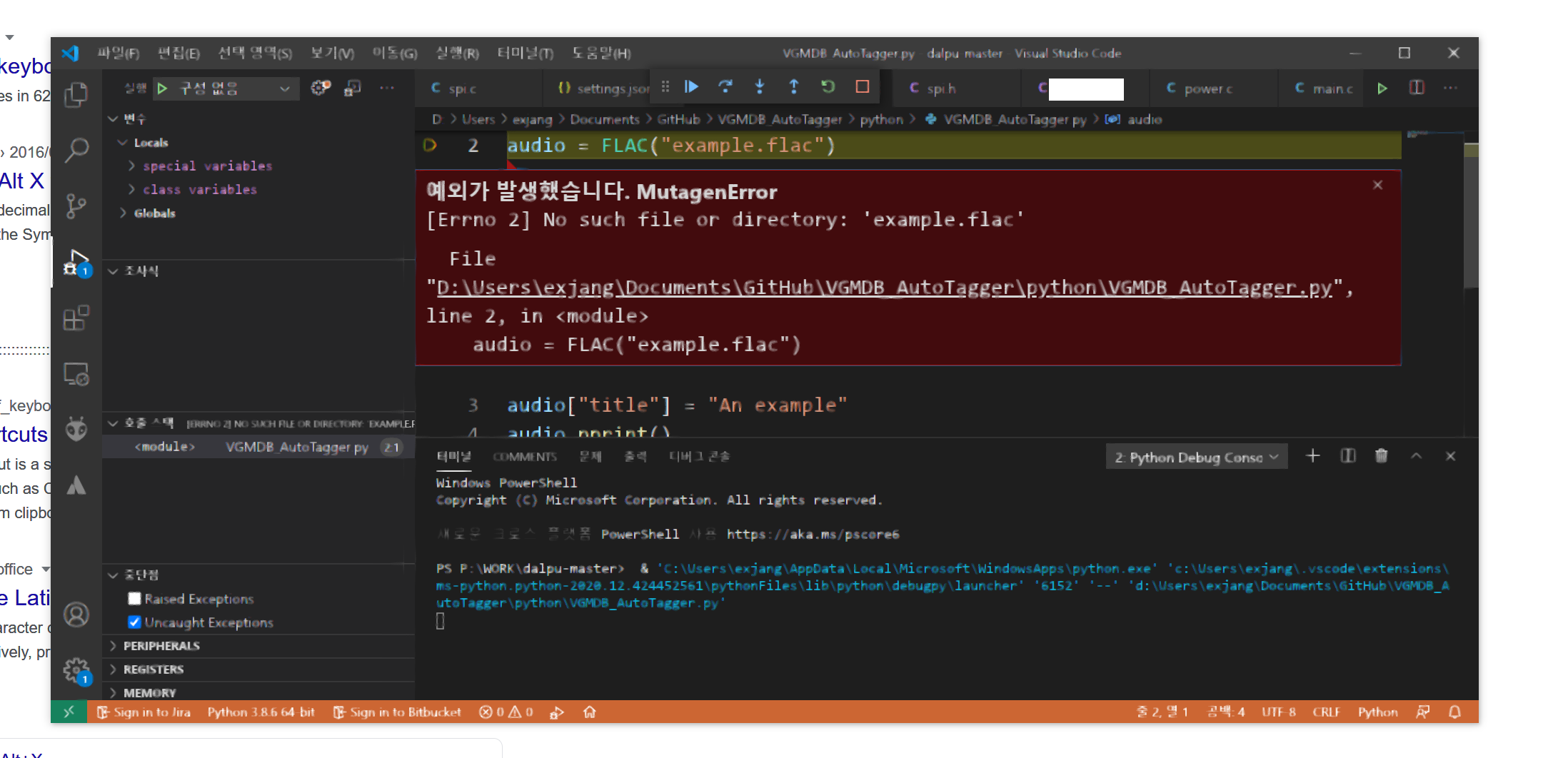The height and width of the screenshot is (758, 1568).
Task: Click Sign in to Jira in status bar
Action: click(144, 712)
